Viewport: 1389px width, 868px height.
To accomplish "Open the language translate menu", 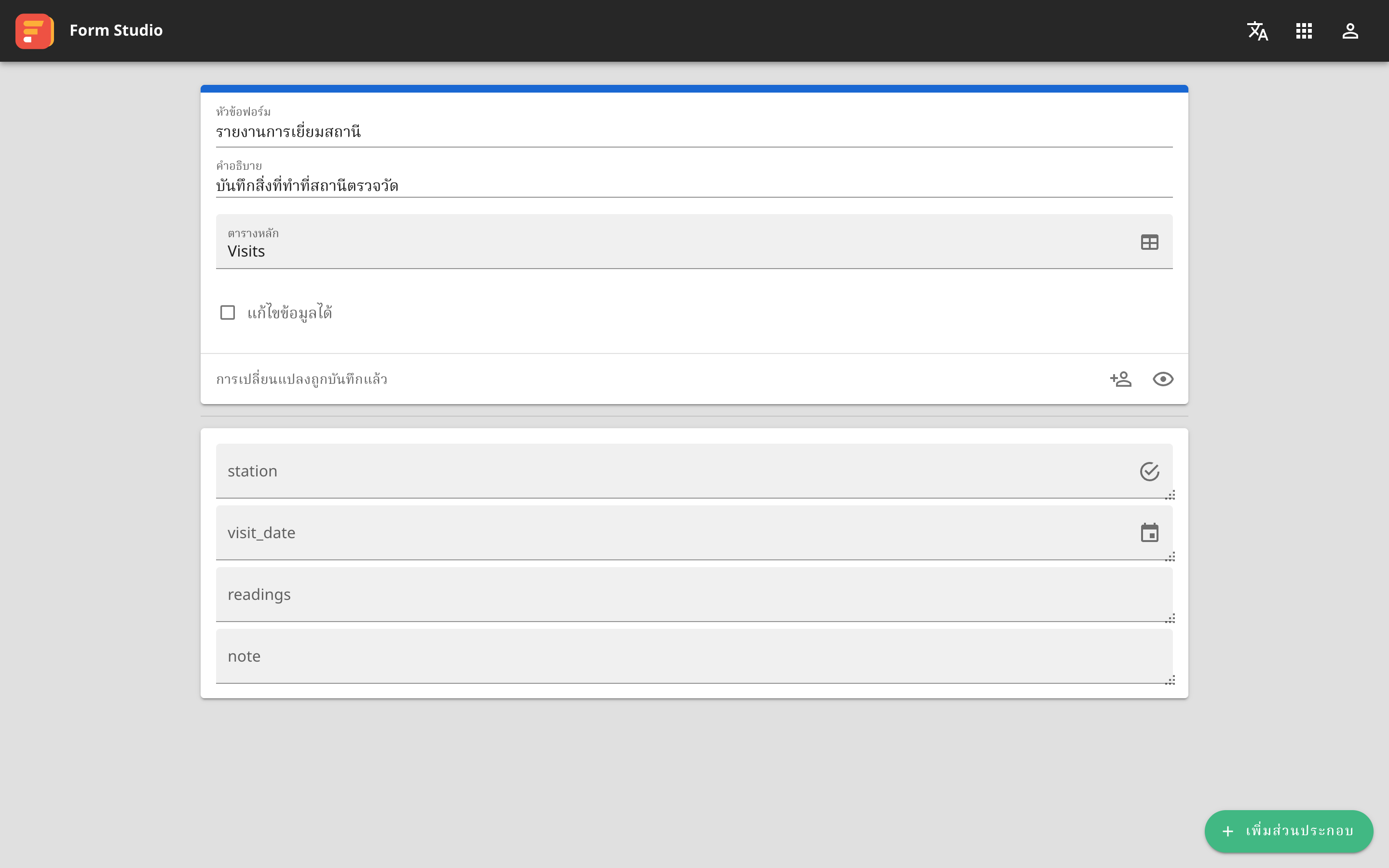I will tap(1257, 31).
